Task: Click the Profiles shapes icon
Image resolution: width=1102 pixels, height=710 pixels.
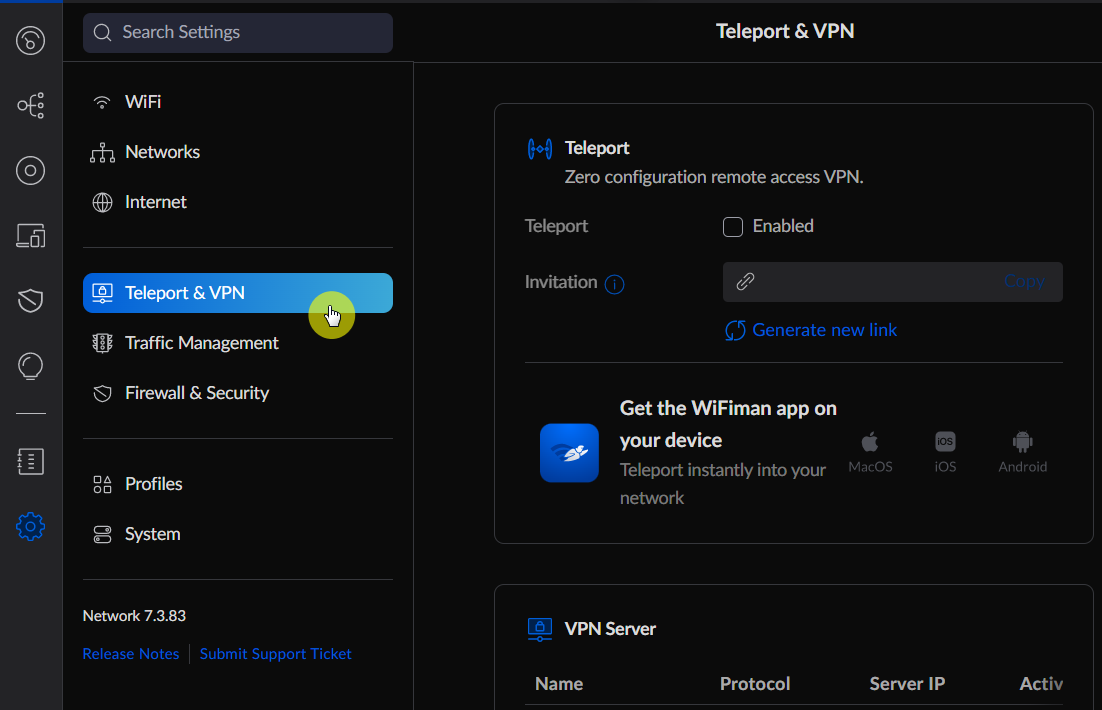Action: click(103, 484)
